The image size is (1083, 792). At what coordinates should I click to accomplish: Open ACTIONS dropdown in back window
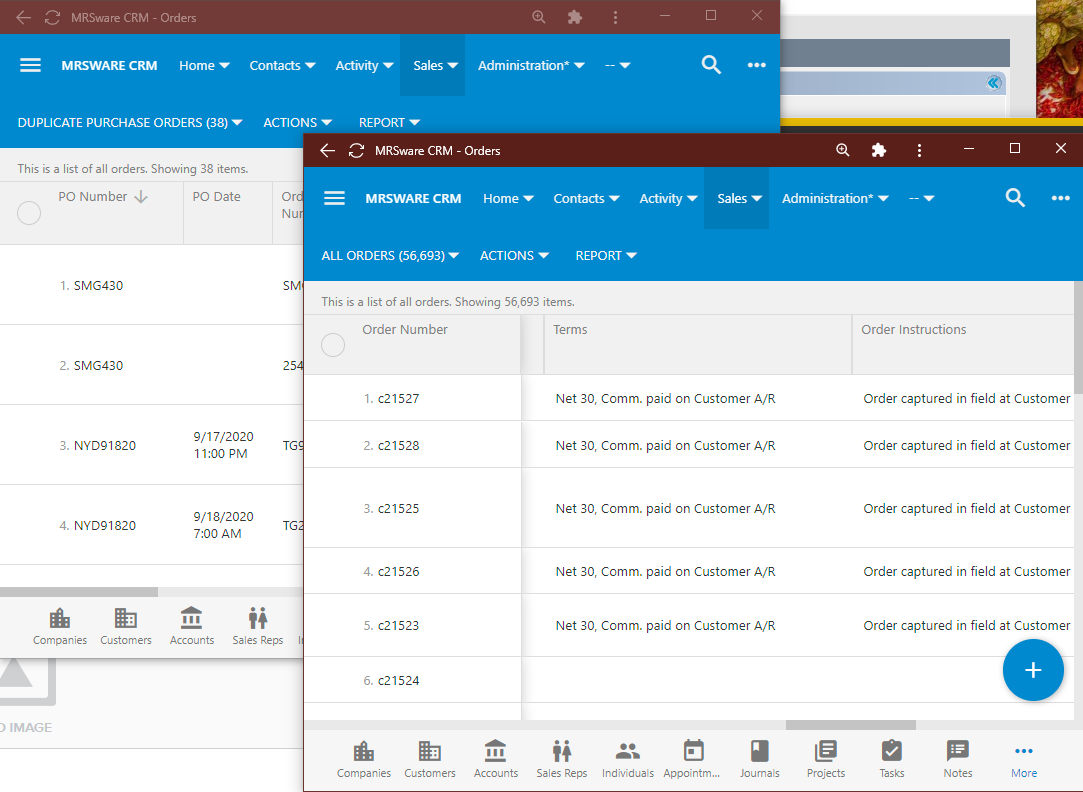point(298,122)
